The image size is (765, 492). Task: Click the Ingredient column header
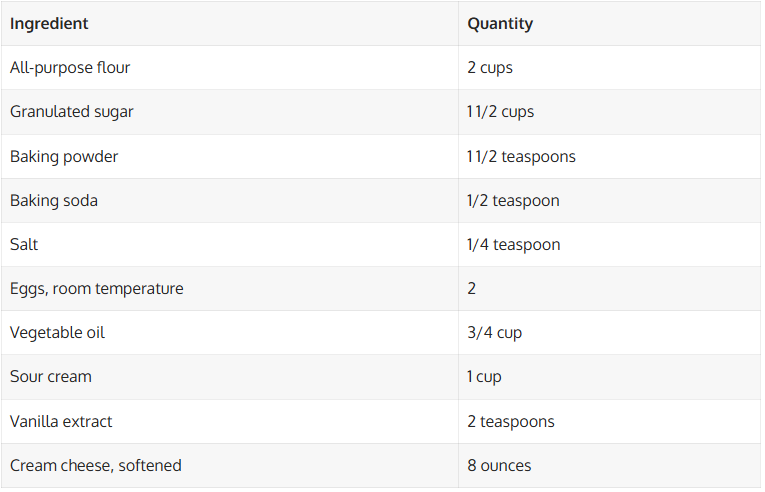(49, 23)
